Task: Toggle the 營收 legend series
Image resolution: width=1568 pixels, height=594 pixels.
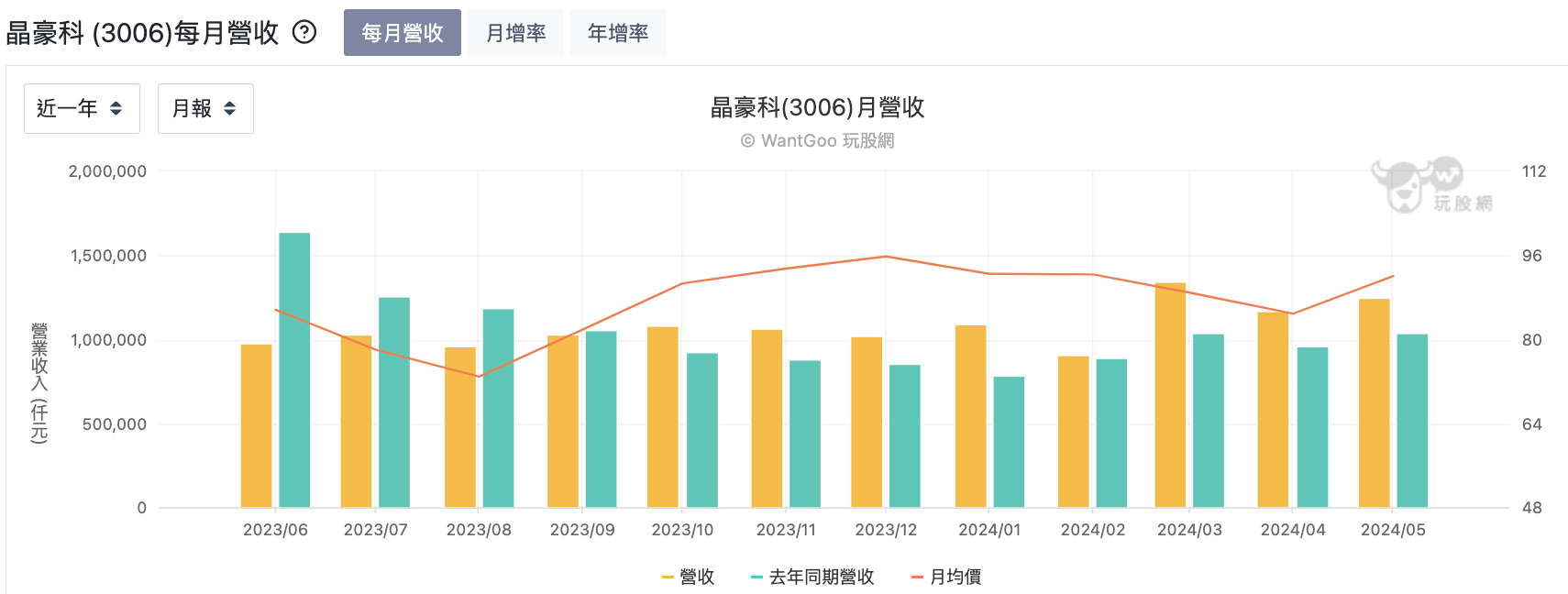Action: click(x=688, y=577)
